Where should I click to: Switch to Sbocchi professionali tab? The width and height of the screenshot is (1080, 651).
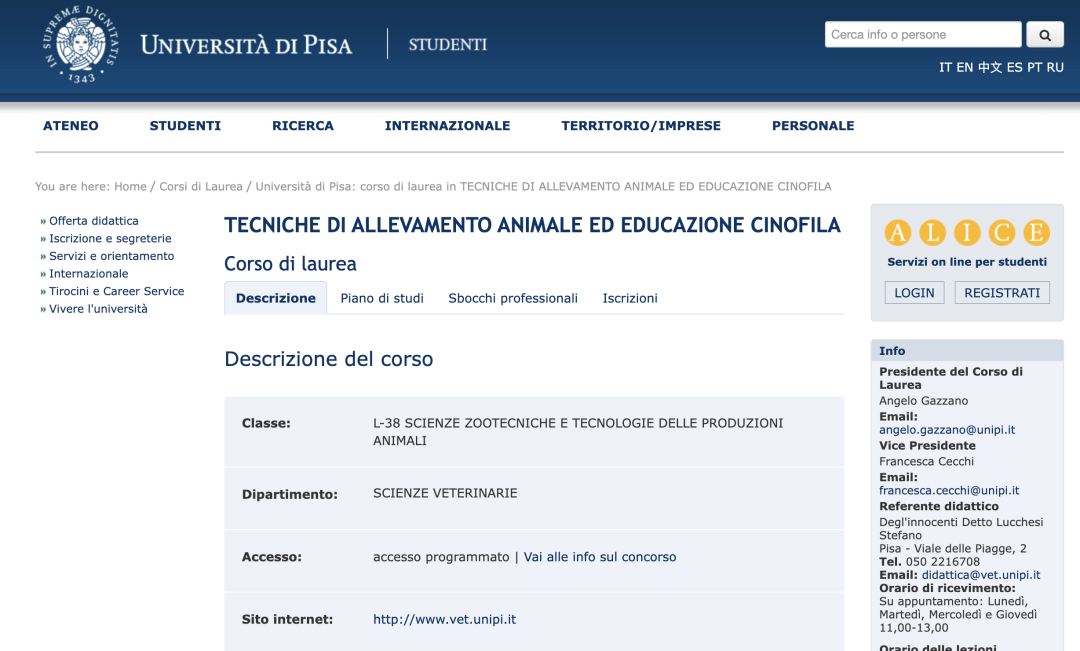pyautogui.click(x=512, y=298)
